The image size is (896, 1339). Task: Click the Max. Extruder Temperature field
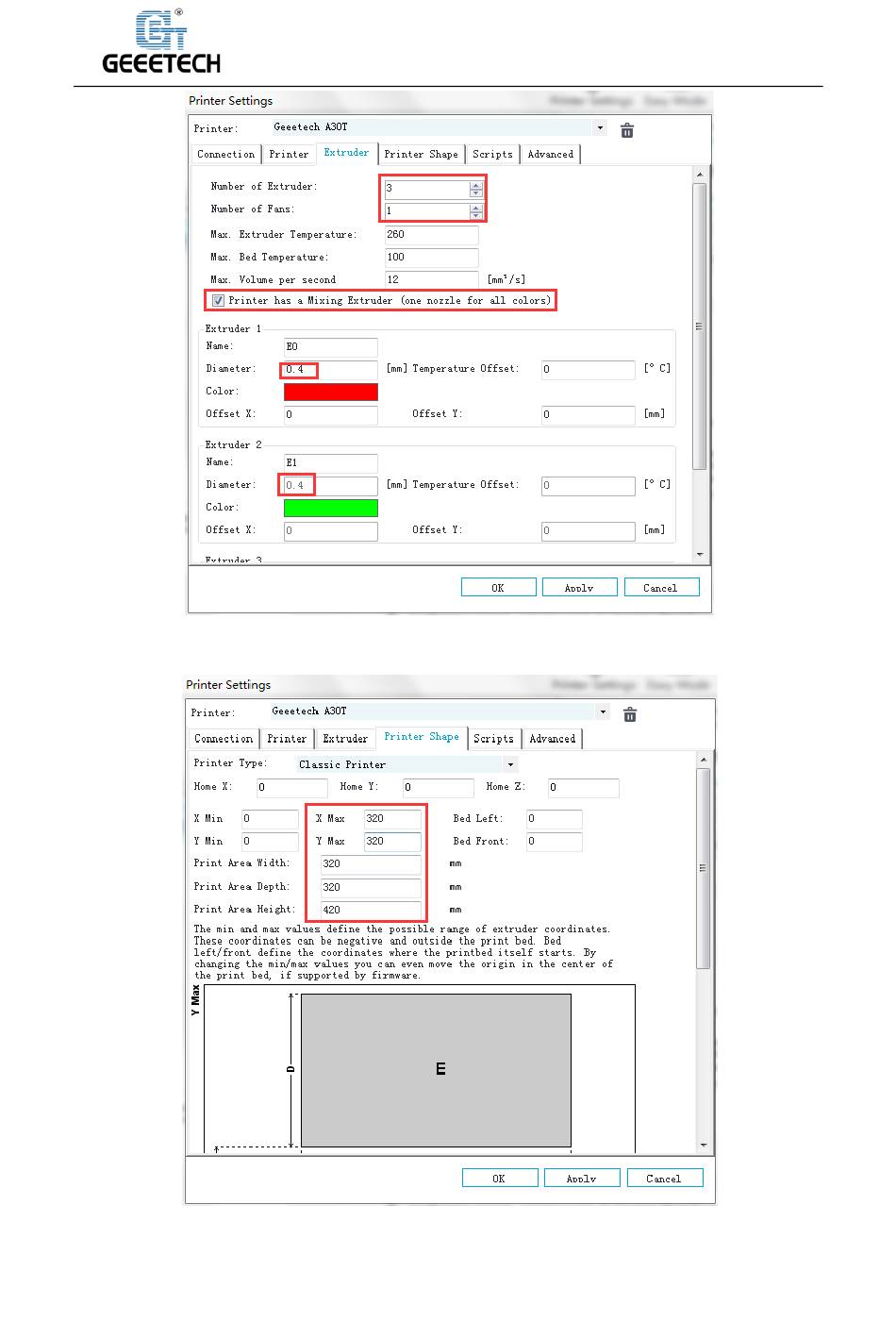pos(431,235)
